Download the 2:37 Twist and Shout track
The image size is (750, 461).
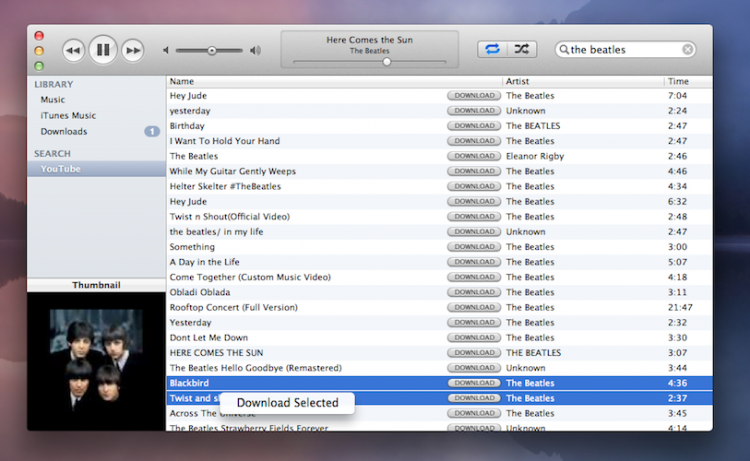coord(474,398)
